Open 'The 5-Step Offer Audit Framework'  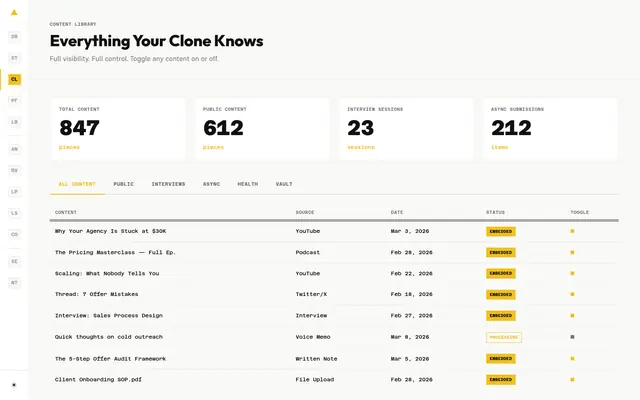click(x=110, y=359)
